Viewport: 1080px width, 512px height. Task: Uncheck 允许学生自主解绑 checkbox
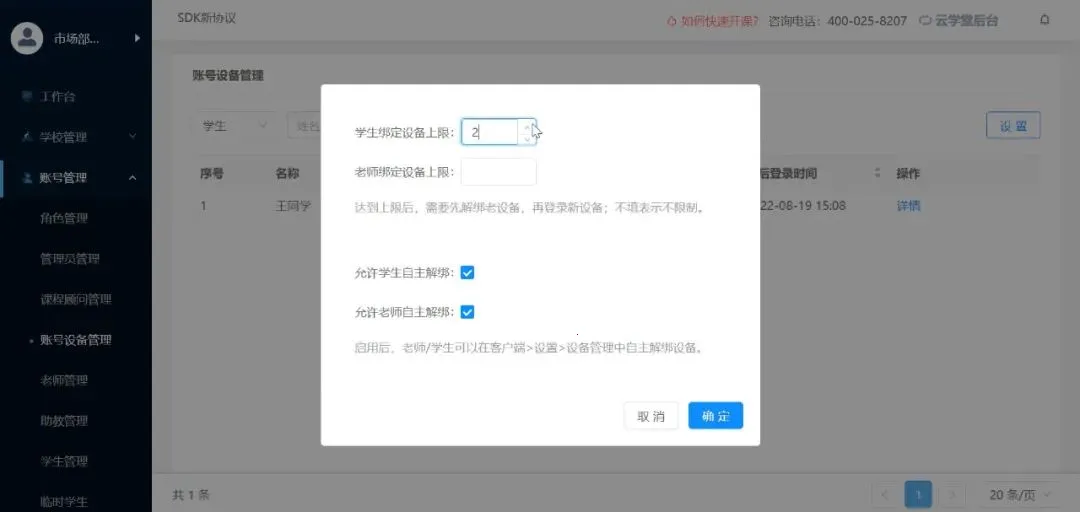[467, 272]
